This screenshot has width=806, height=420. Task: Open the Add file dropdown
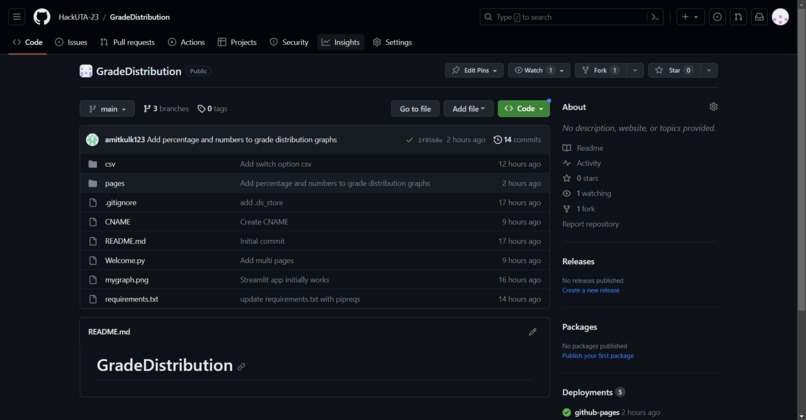(x=468, y=108)
